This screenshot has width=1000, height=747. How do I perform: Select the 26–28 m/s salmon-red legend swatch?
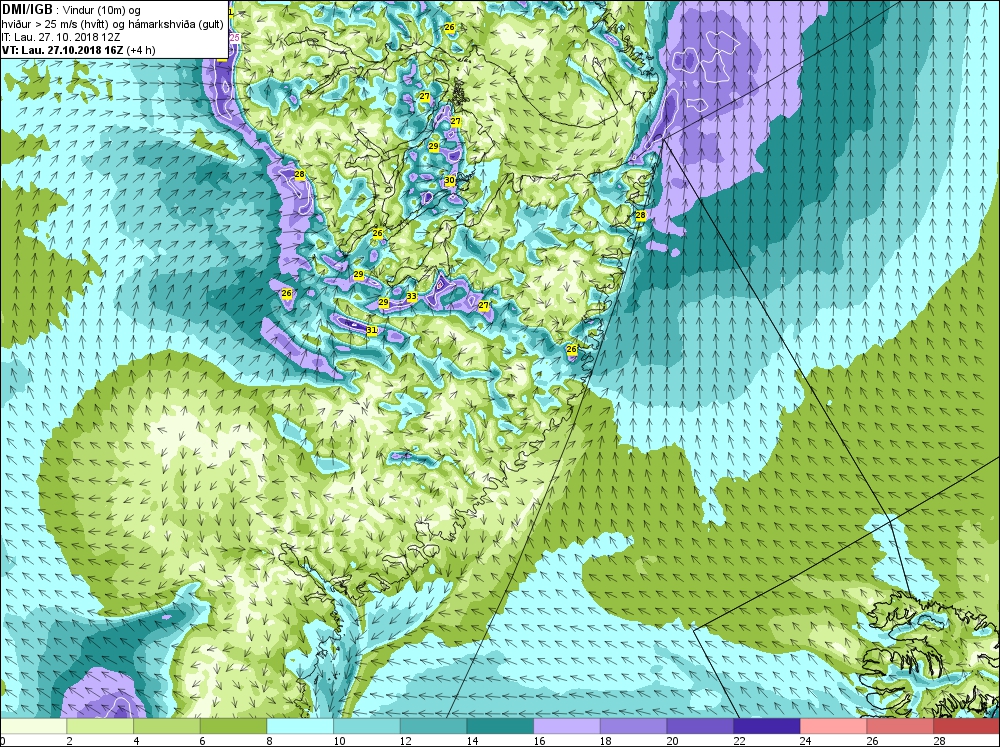point(899,727)
